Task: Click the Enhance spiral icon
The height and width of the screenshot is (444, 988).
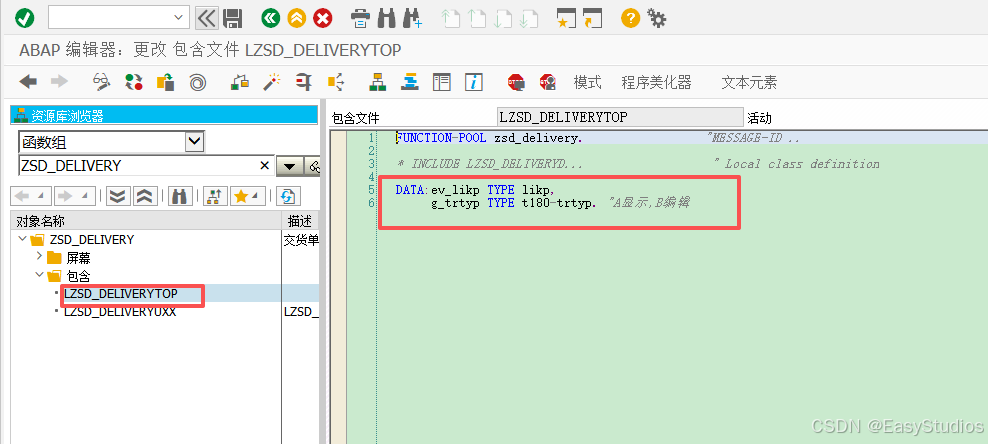Action: (x=198, y=82)
